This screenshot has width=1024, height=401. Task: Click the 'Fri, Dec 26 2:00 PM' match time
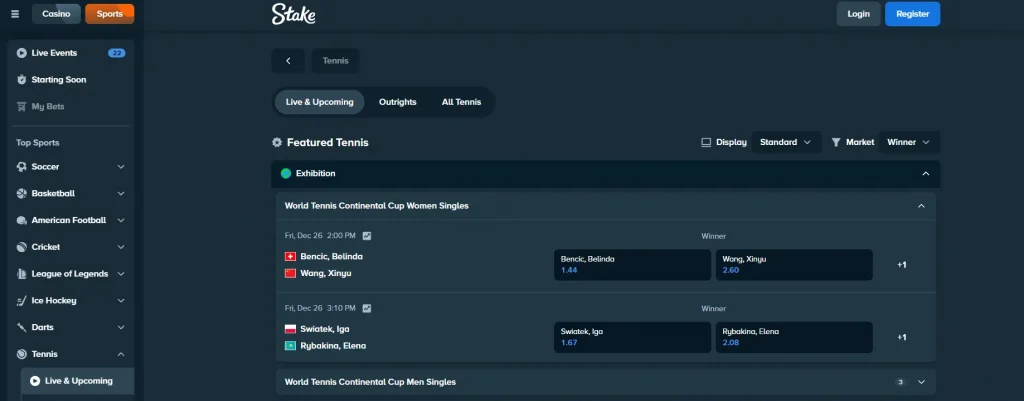coord(320,236)
